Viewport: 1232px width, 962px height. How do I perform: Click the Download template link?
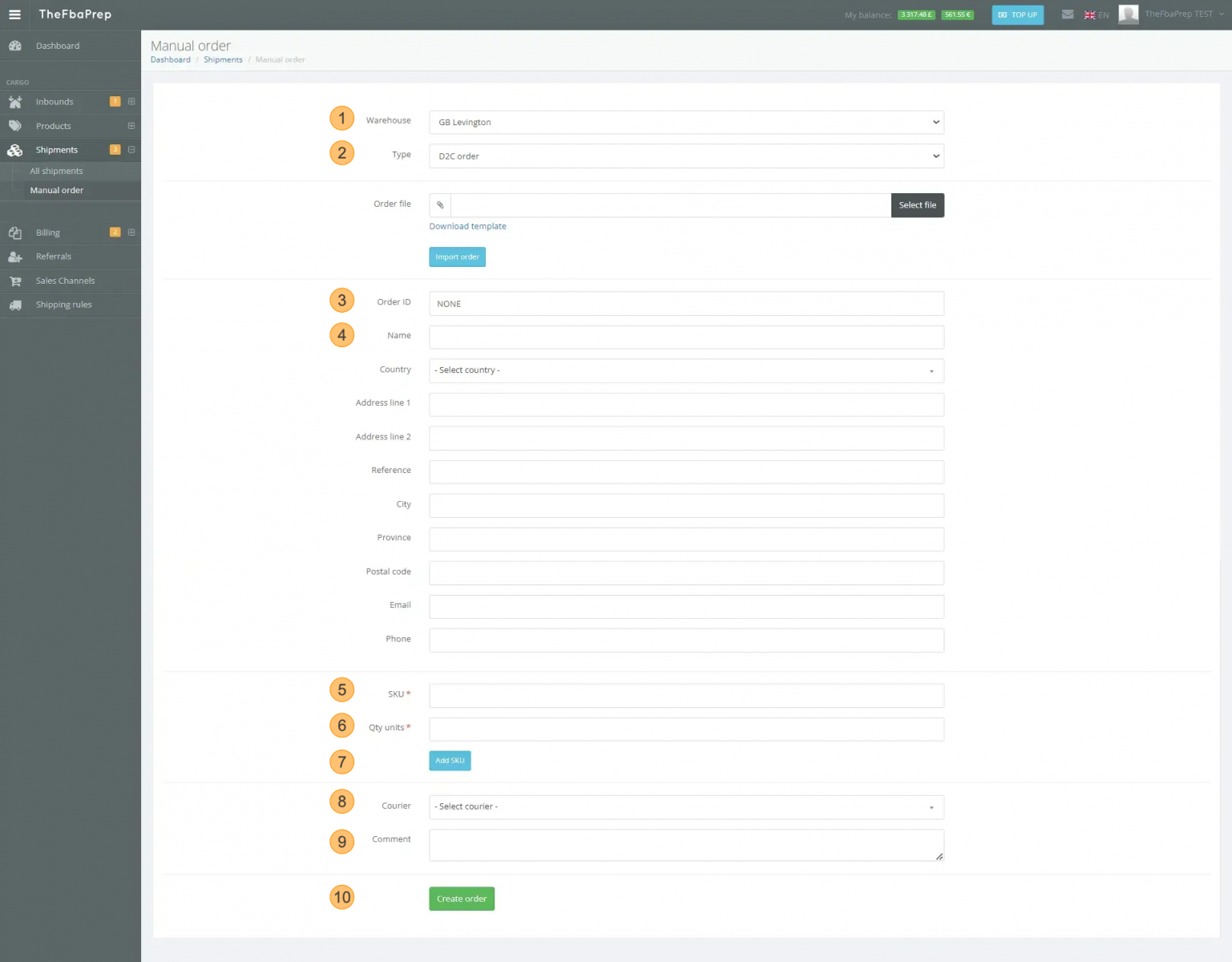pyautogui.click(x=467, y=226)
